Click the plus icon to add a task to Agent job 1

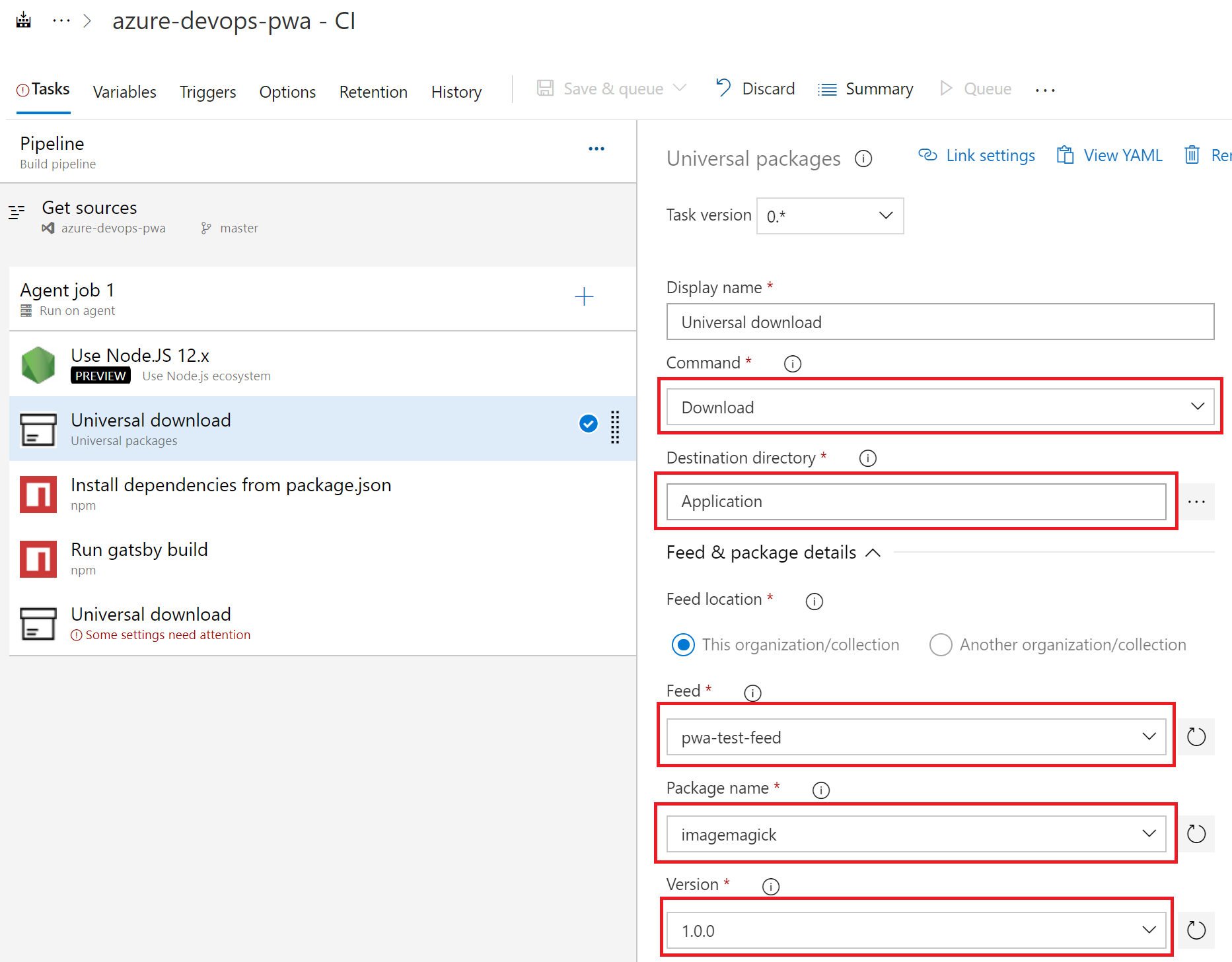584,297
